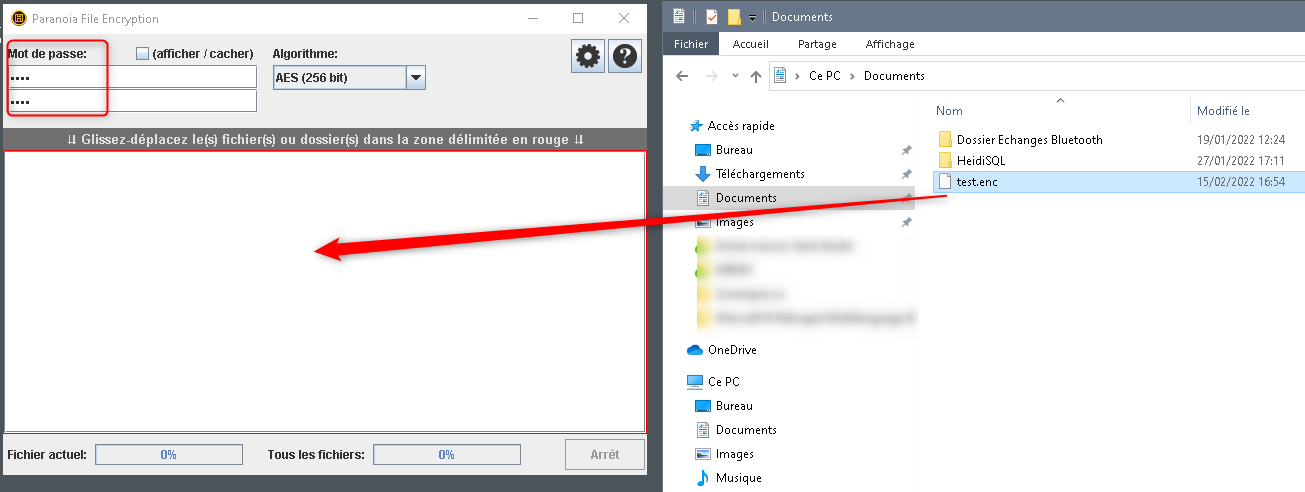Select Ce PC in navigation pane

(x=723, y=382)
